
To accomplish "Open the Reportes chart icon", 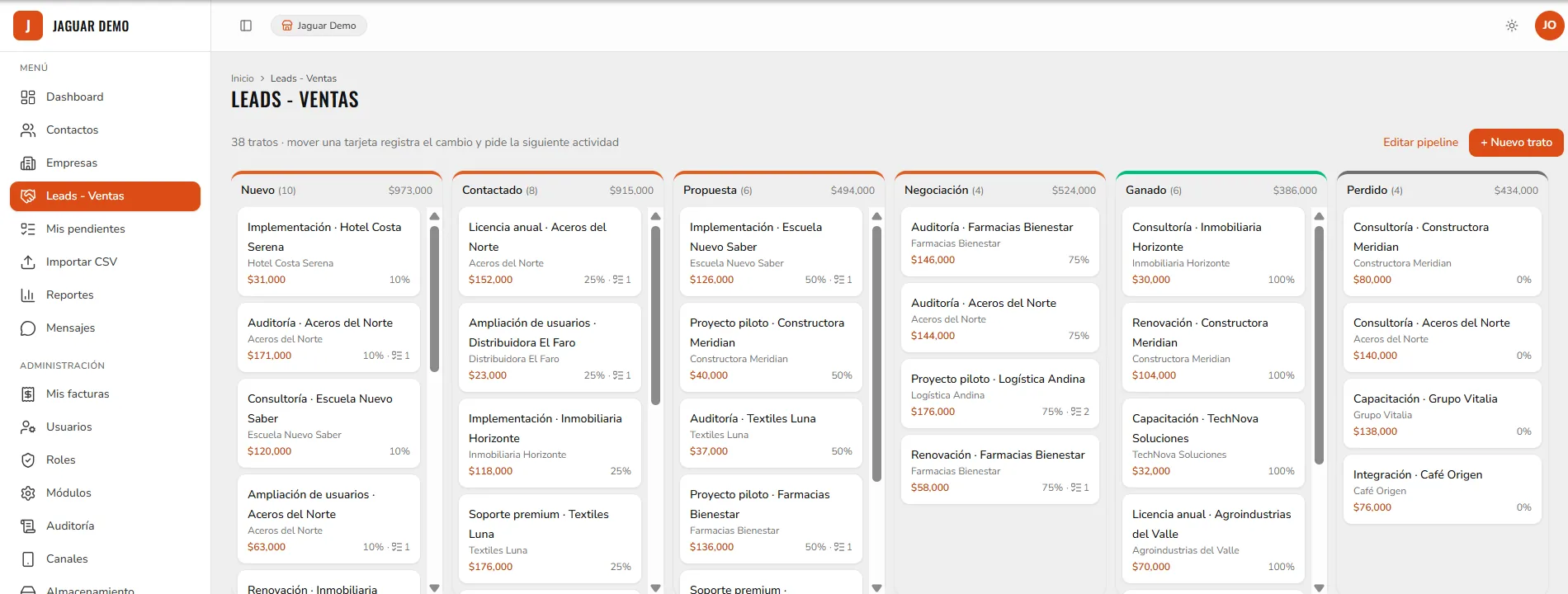I will (28, 295).
